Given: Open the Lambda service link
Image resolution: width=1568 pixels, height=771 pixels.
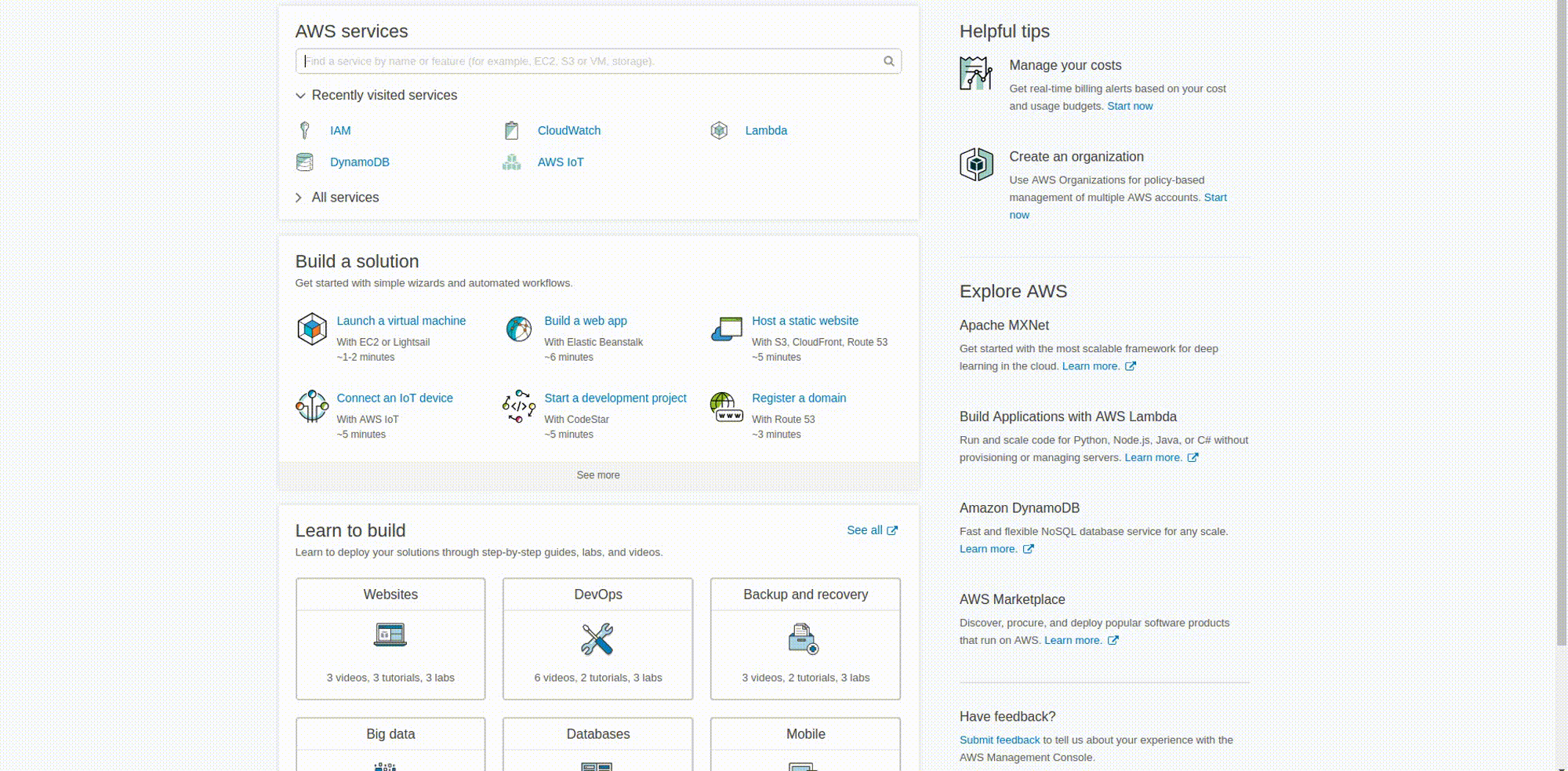Looking at the screenshot, I should click(x=766, y=130).
